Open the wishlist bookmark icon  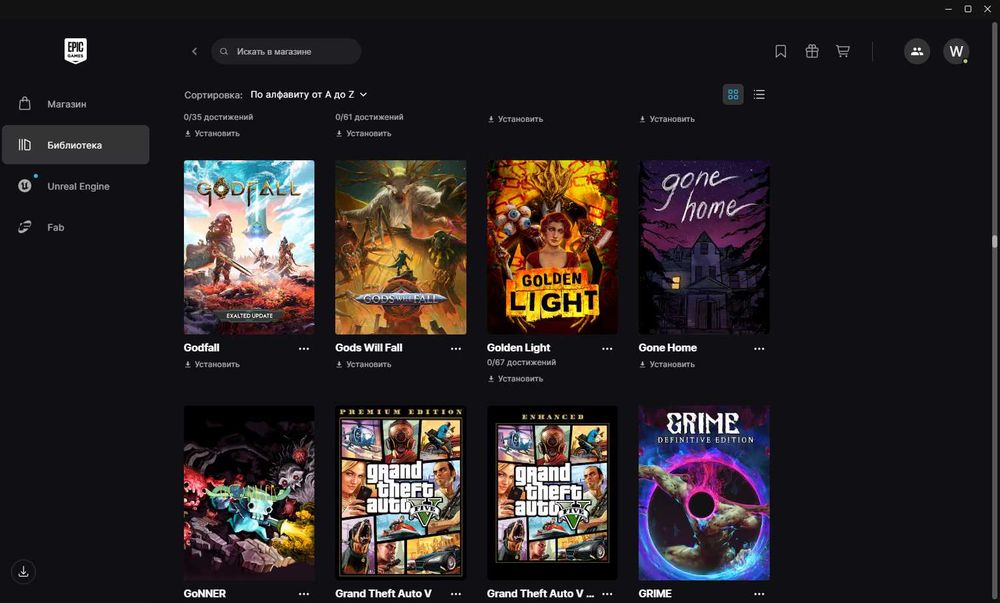pos(780,52)
